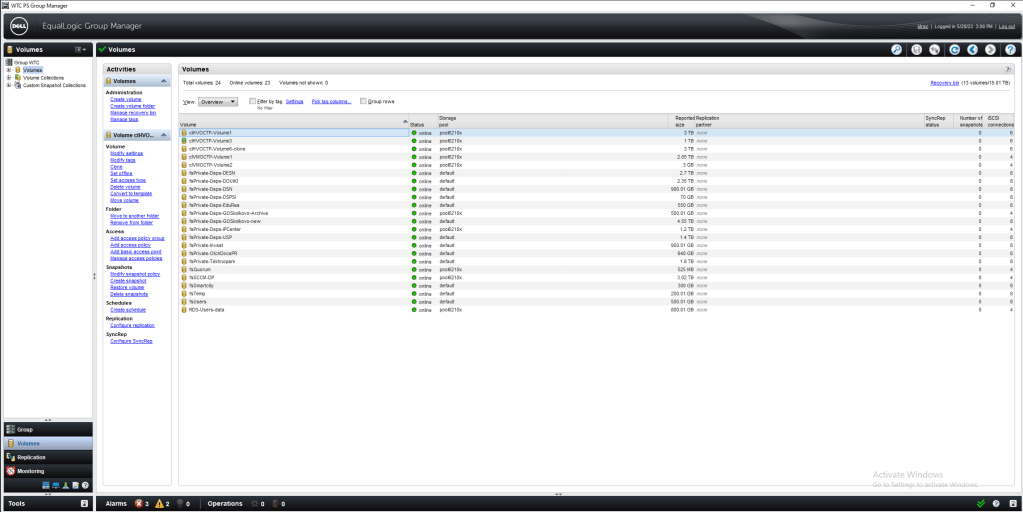Image resolution: width=1023 pixels, height=512 pixels.
Task: Expand the Custom Snapshot Collections node
Action: coord(8,85)
